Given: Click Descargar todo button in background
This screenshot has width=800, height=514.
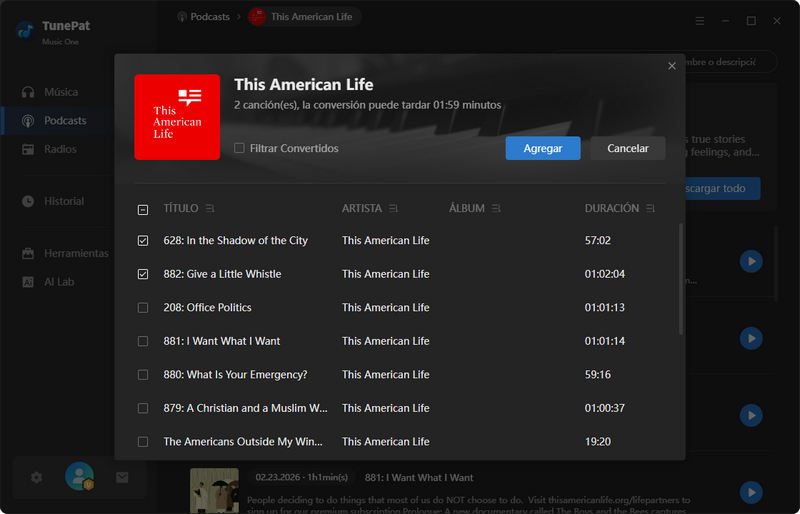Looking at the screenshot, I should (722, 188).
